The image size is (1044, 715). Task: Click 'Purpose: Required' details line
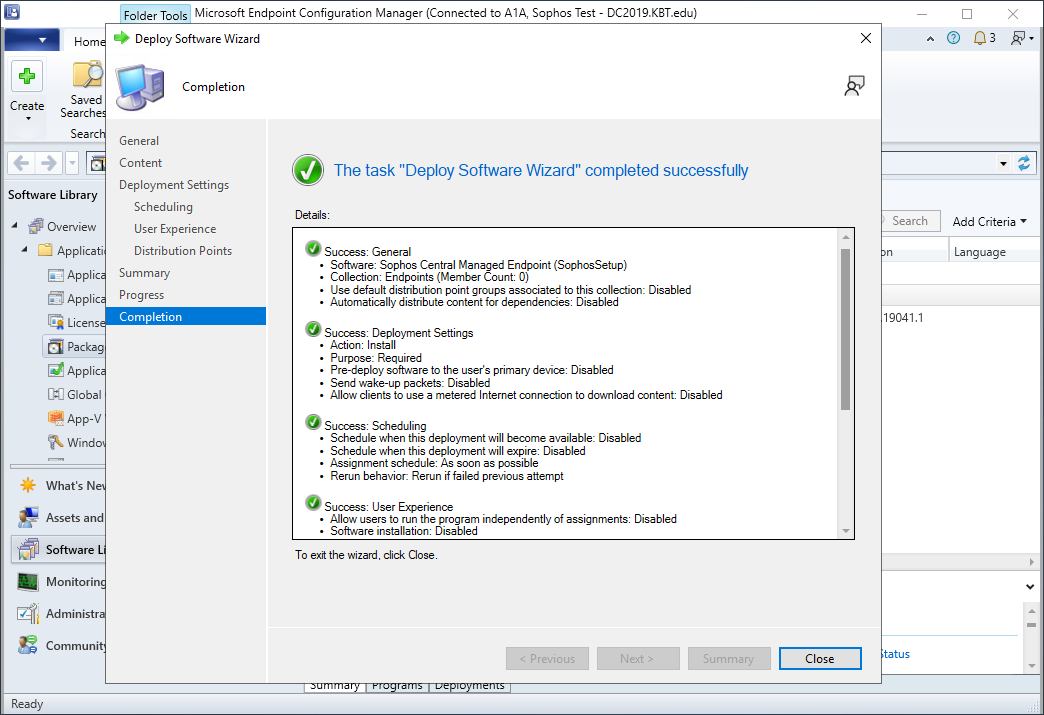coord(376,358)
